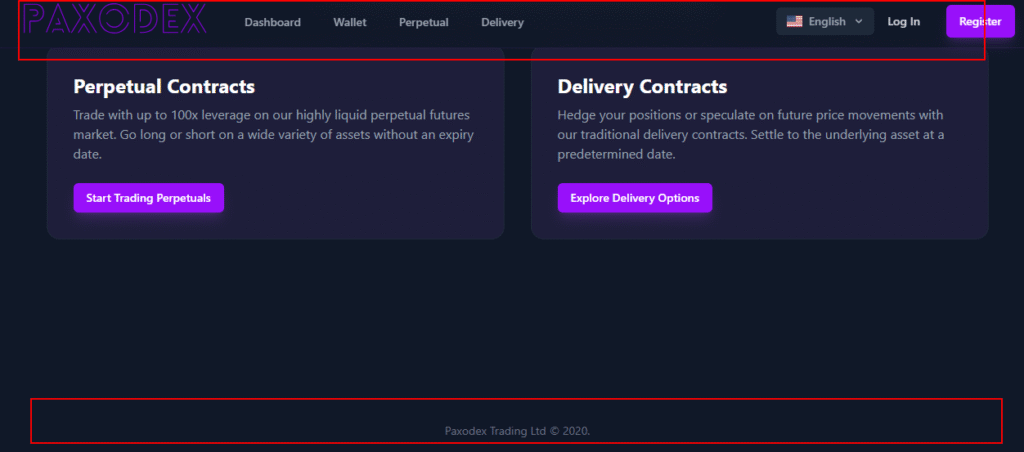Viewport: 1024px width, 452px height.
Task: Click the hedge your positions description text
Action: tap(751, 135)
